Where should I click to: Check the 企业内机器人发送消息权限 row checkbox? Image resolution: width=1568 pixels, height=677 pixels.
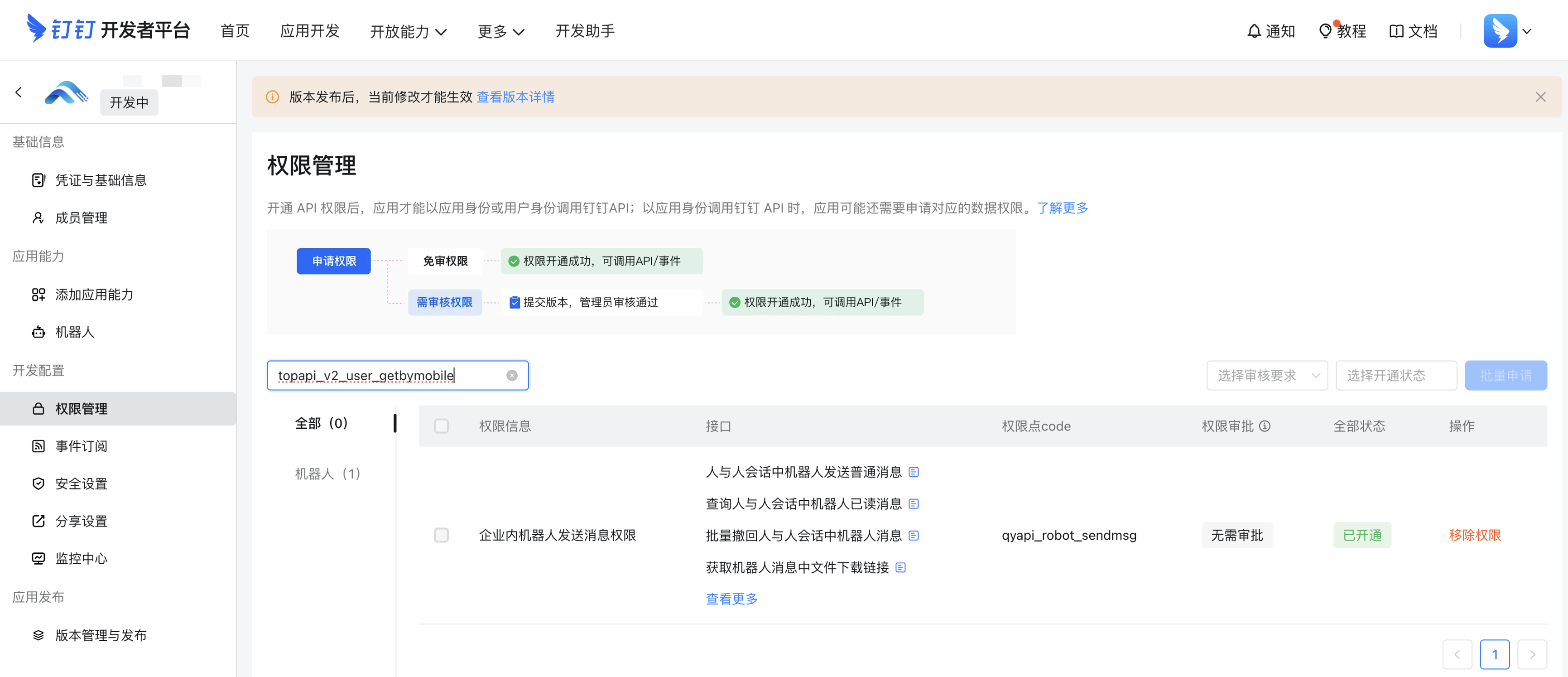pyautogui.click(x=442, y=535)
